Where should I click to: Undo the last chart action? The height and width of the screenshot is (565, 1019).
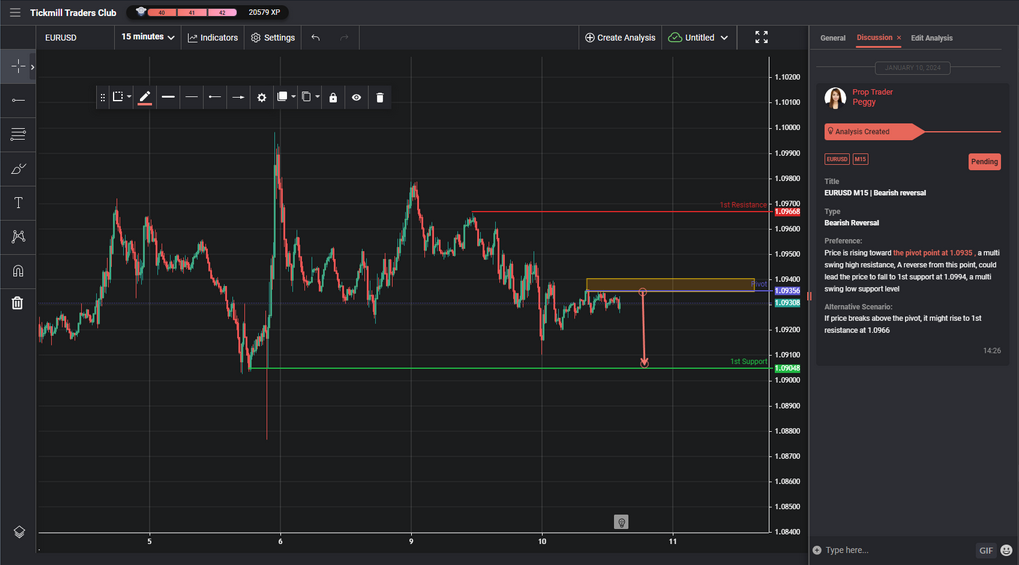(315, 38)
